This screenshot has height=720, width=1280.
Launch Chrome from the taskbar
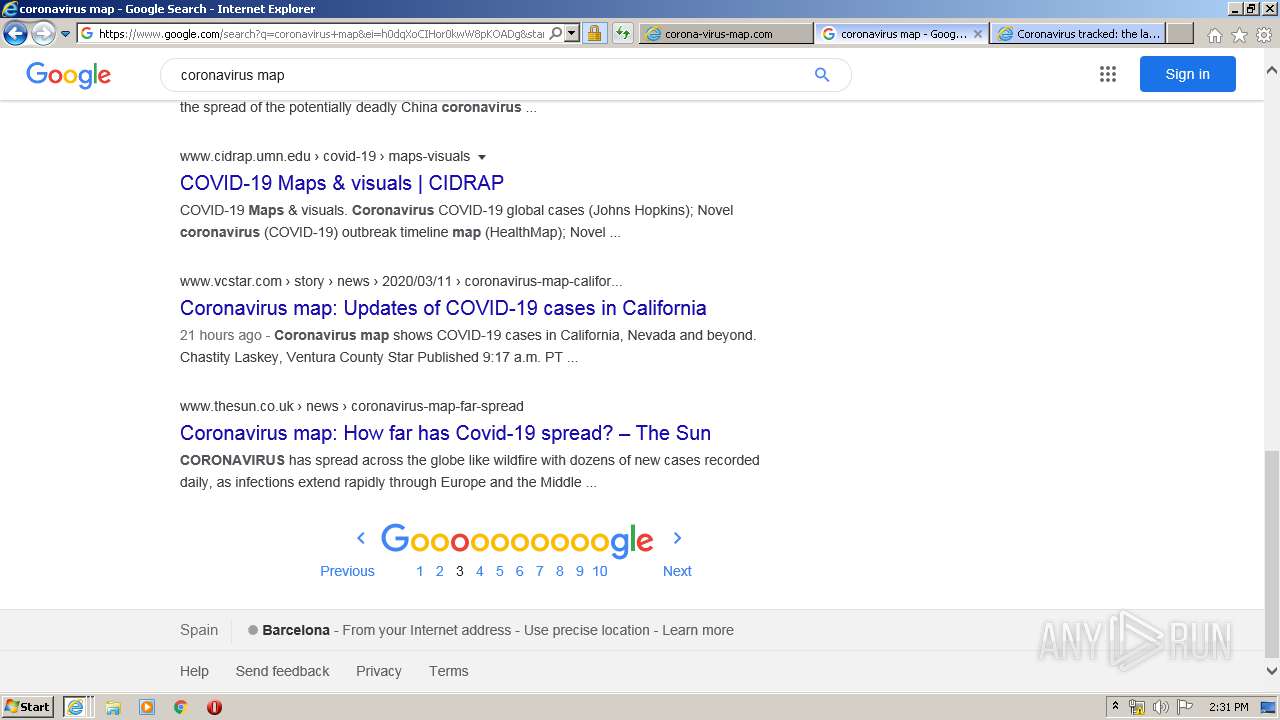point(180,707)
